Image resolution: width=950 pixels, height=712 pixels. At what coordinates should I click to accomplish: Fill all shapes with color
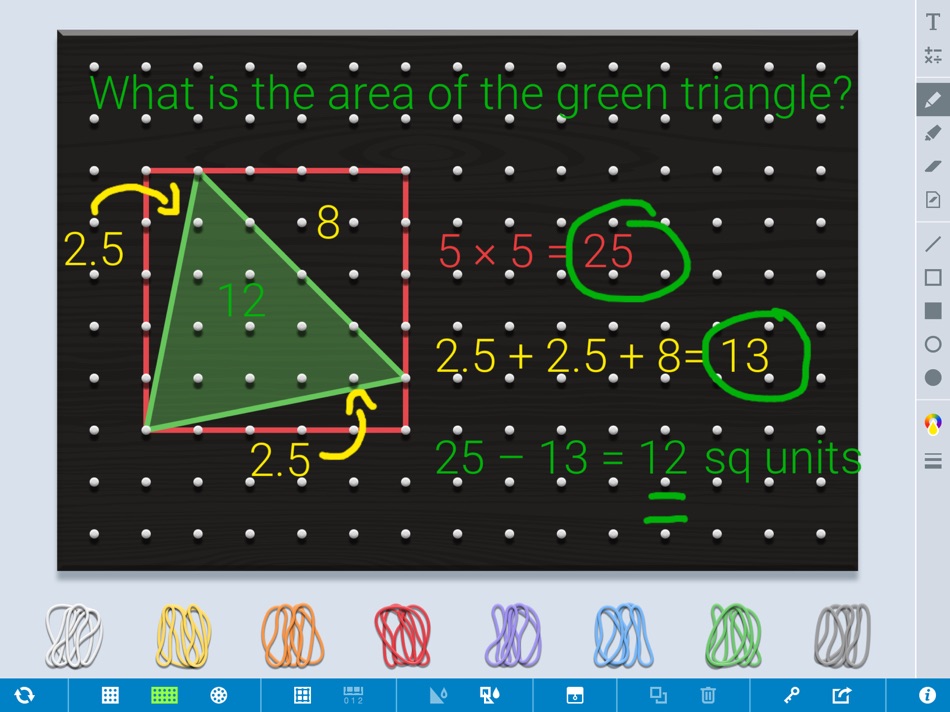click(490, 695)
